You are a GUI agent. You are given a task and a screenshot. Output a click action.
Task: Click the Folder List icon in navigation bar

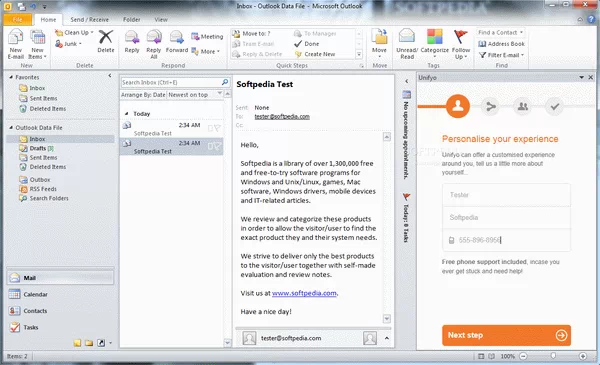[89, 343]
